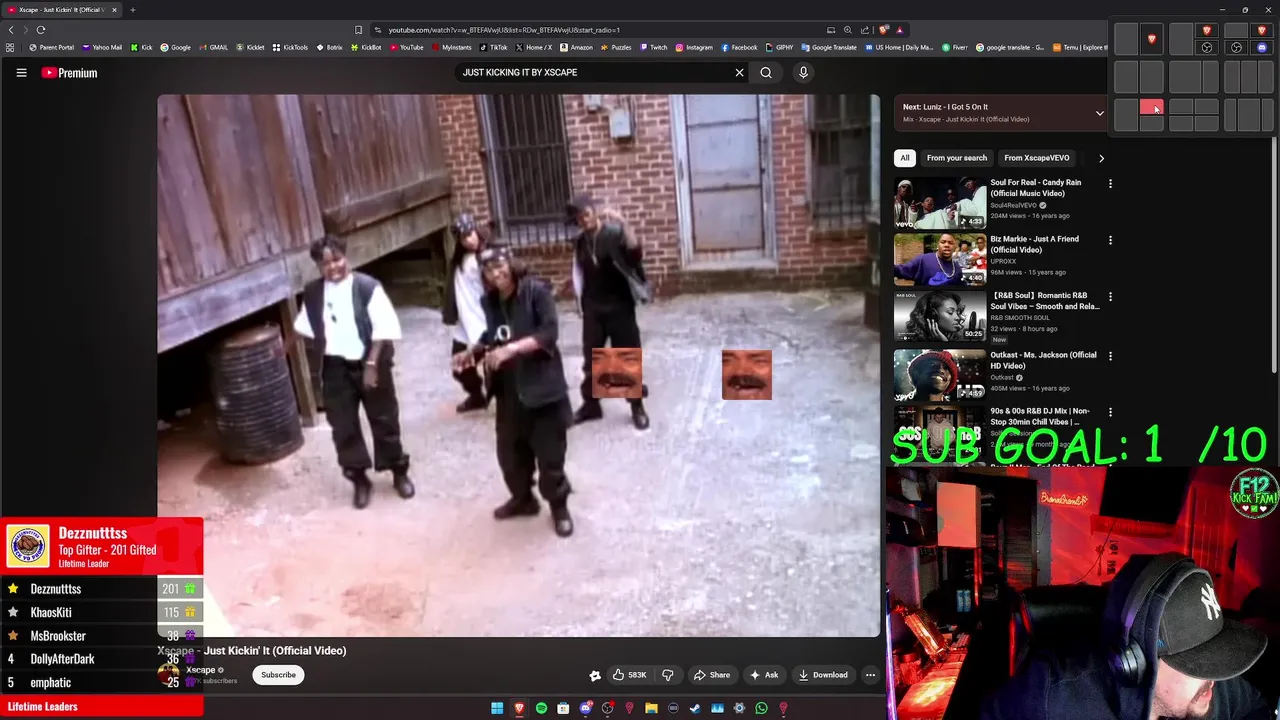This screenshot has width=1280, height=720.
Task: Run search with the magnifier button
Action: (x=766, y=72)
